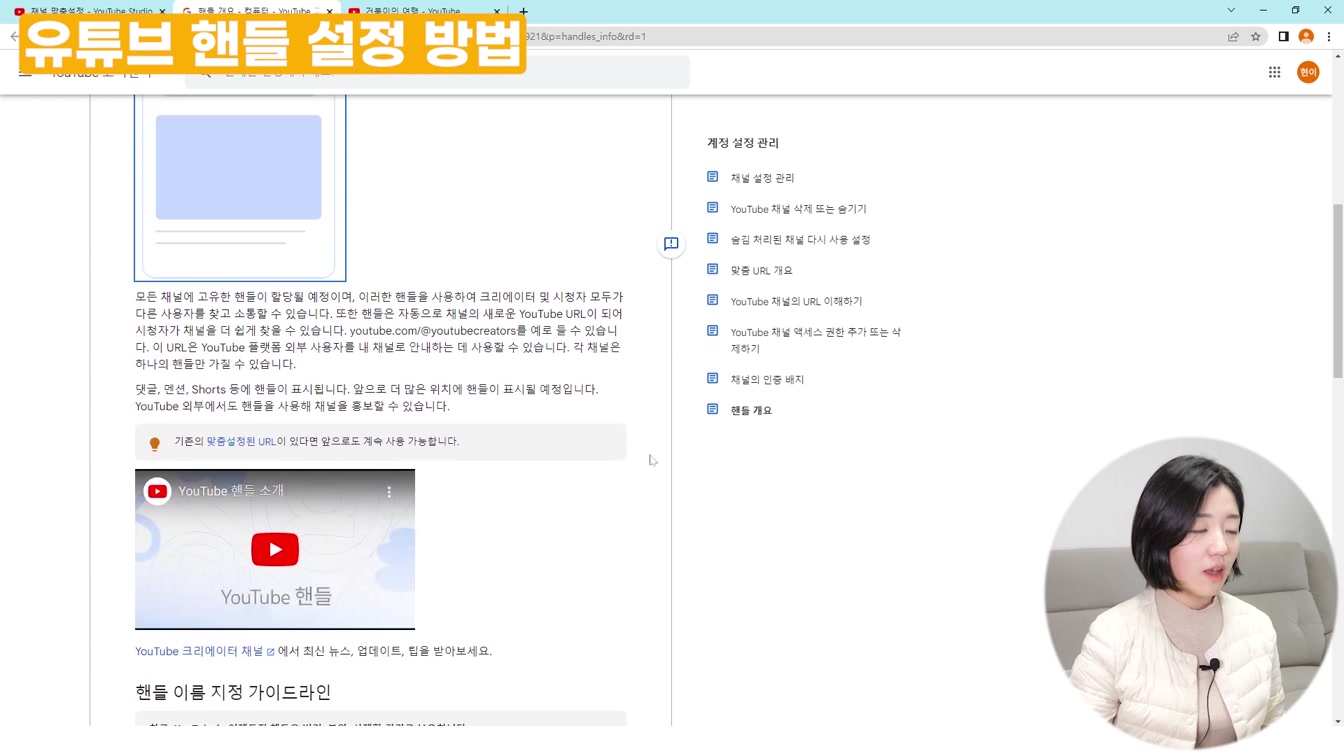Open YouTube 채널의 URL 이해하기 article
Screen dimensions: 1344x756
796,302
